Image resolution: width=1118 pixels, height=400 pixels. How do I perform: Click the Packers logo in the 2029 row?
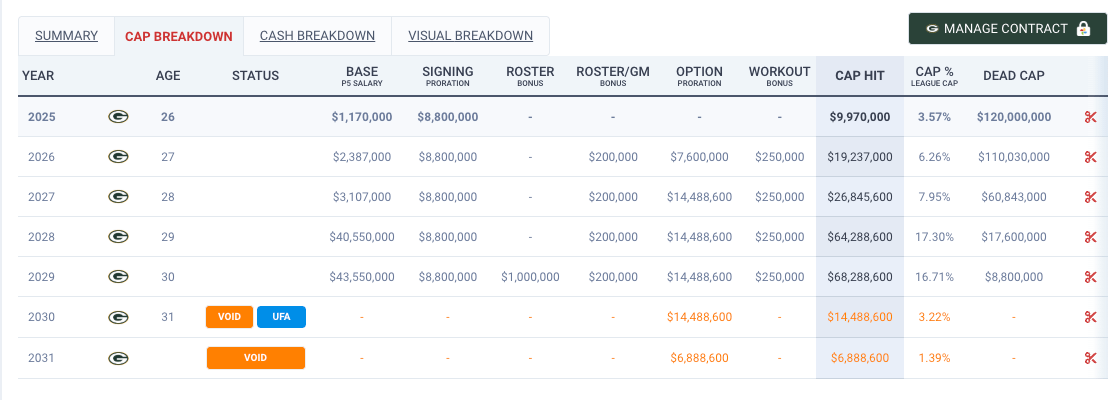[118, 277]
